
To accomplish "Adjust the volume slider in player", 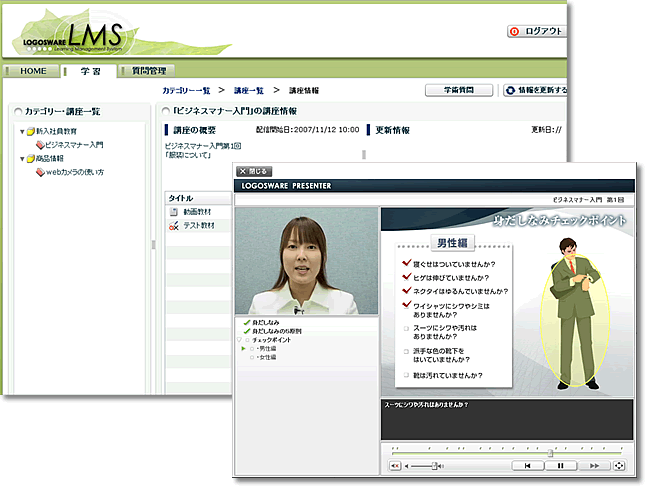I will coord(435,465).
